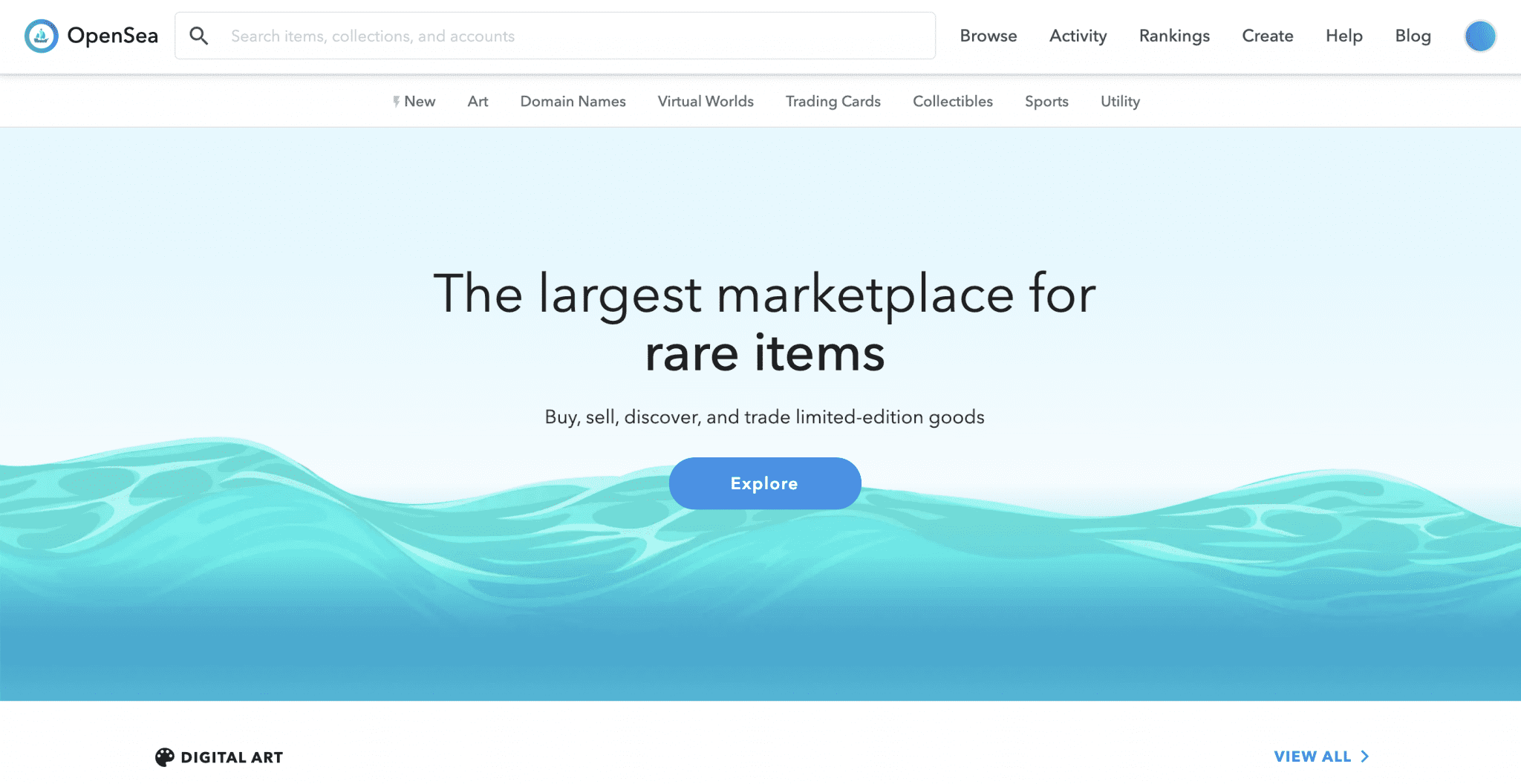The height and width of the screenshot is (784, 1521).
Task: Click the OpenSea ship logo icon
Action: [x=41, y=36]
